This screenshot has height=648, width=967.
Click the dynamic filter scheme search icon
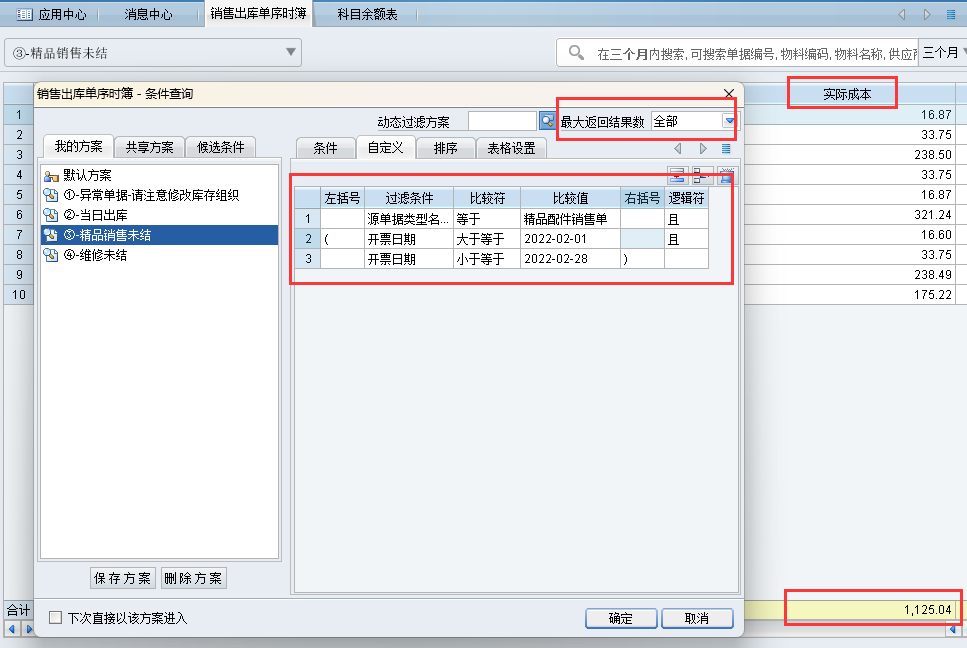547,121
